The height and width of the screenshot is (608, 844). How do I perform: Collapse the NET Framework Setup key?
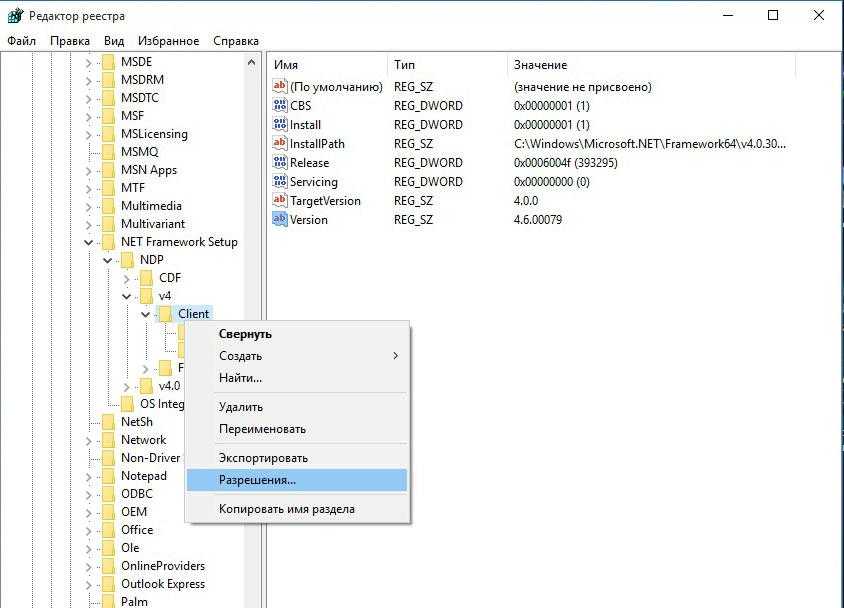(89, 242)
